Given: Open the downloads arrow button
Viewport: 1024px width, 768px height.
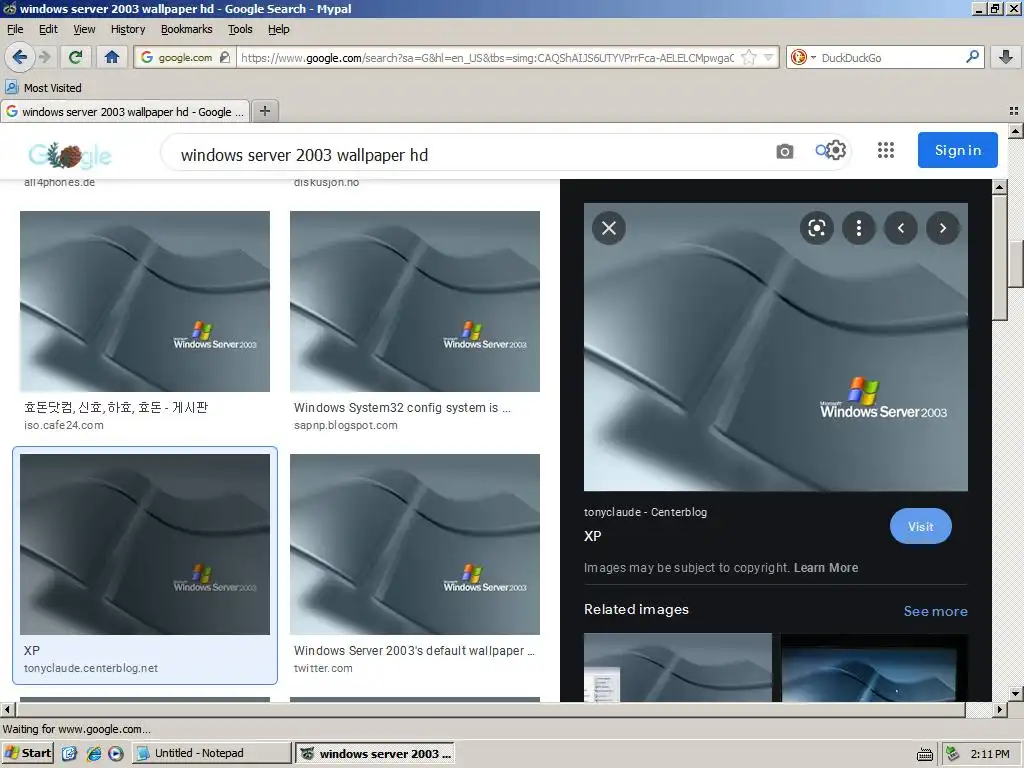Looking at the screenshot, I should click(1006, 57).
